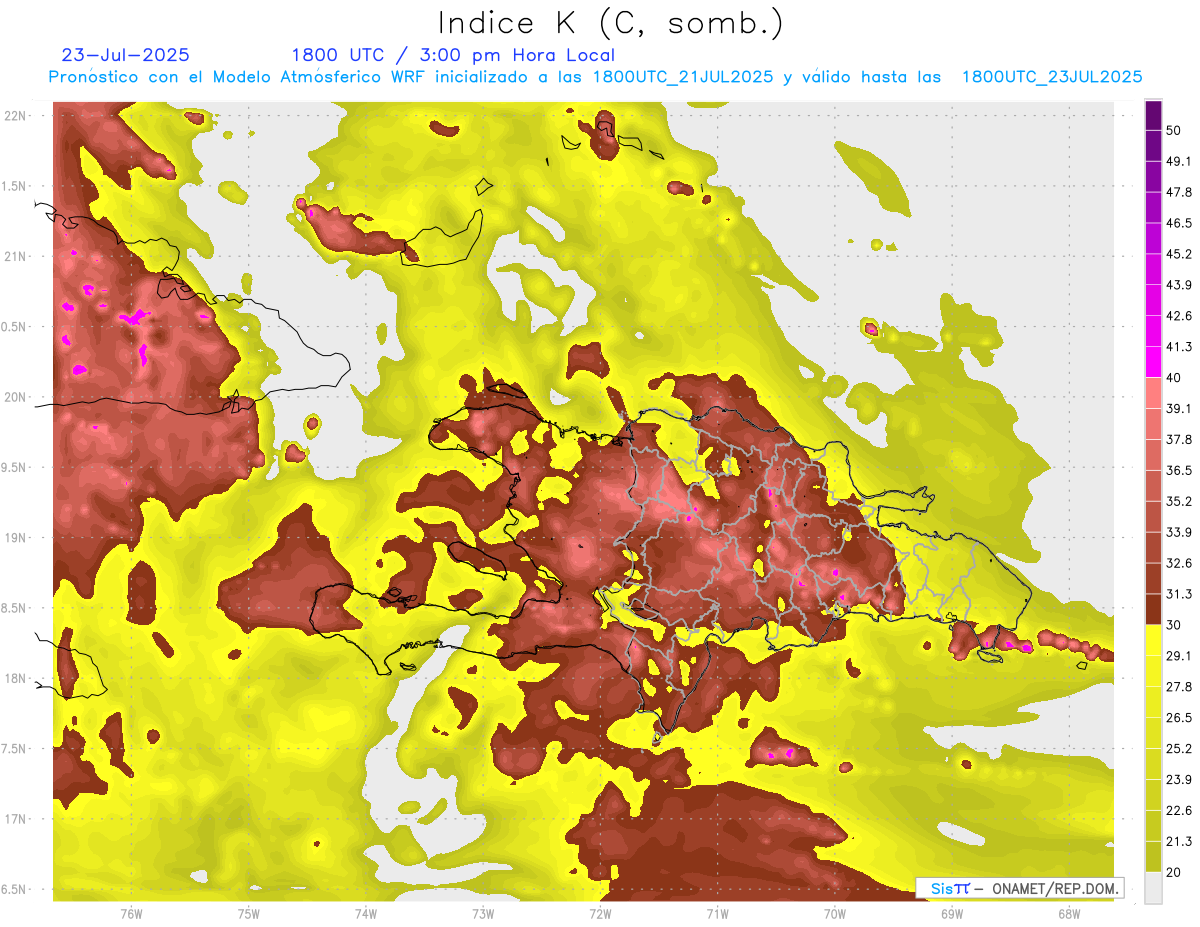This screenshot has width=1200, height=927.
Task: Click the "71W" longitude label
Action: tap(717, 914)
